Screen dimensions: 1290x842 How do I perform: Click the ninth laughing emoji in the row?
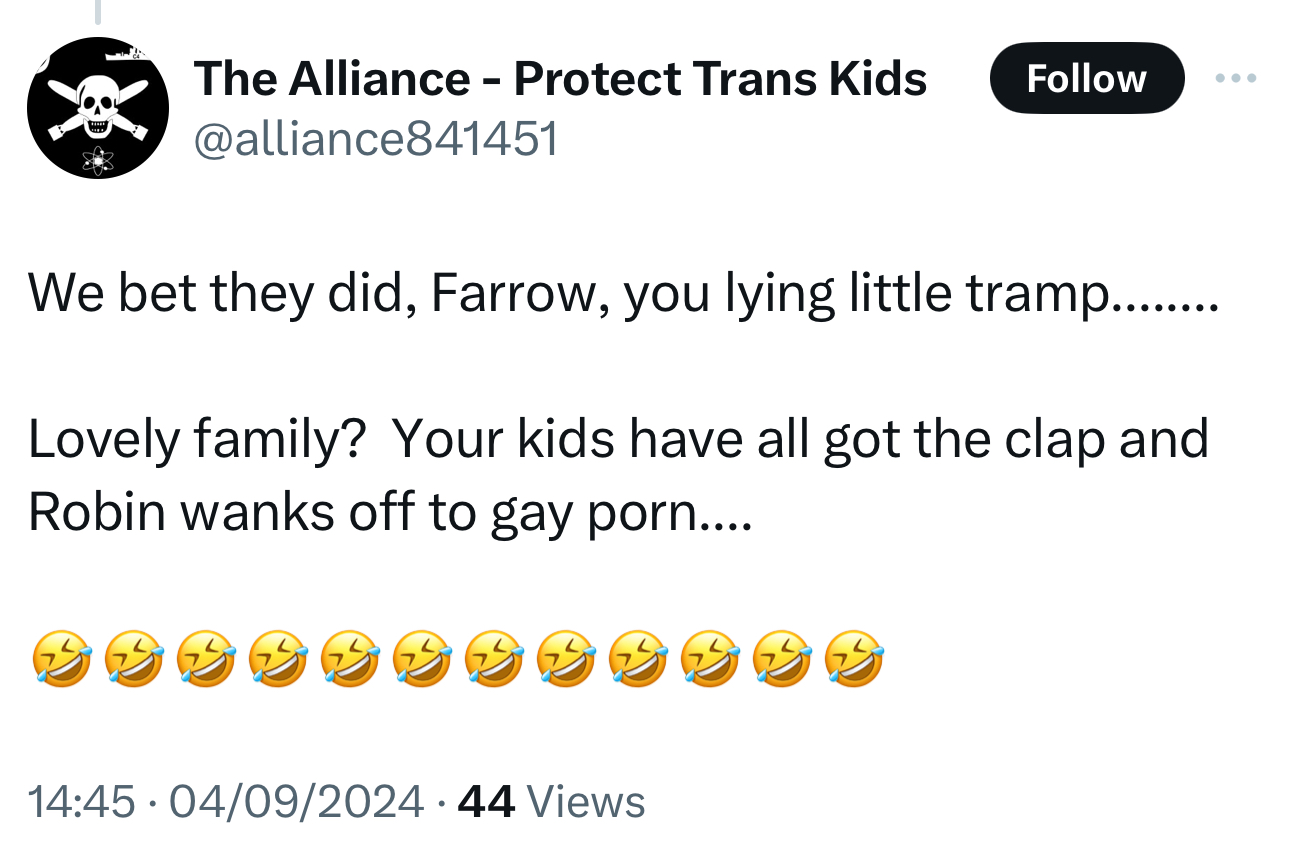point(638,660)
